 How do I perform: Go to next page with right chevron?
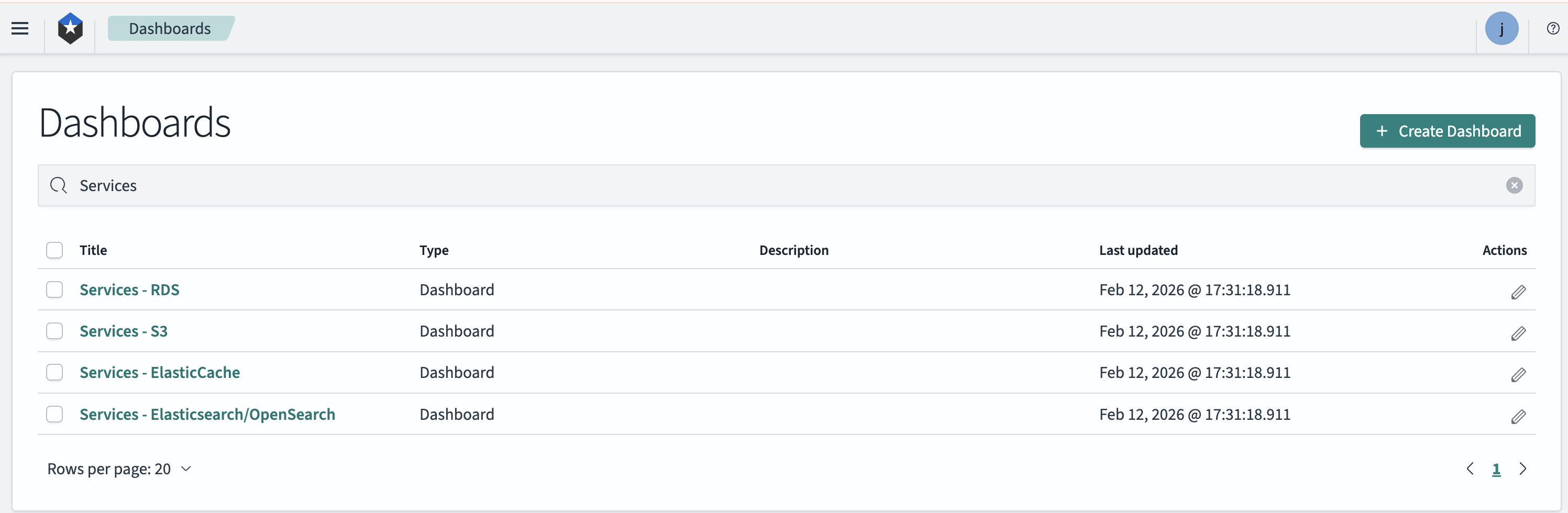[x=1524, y=469]
